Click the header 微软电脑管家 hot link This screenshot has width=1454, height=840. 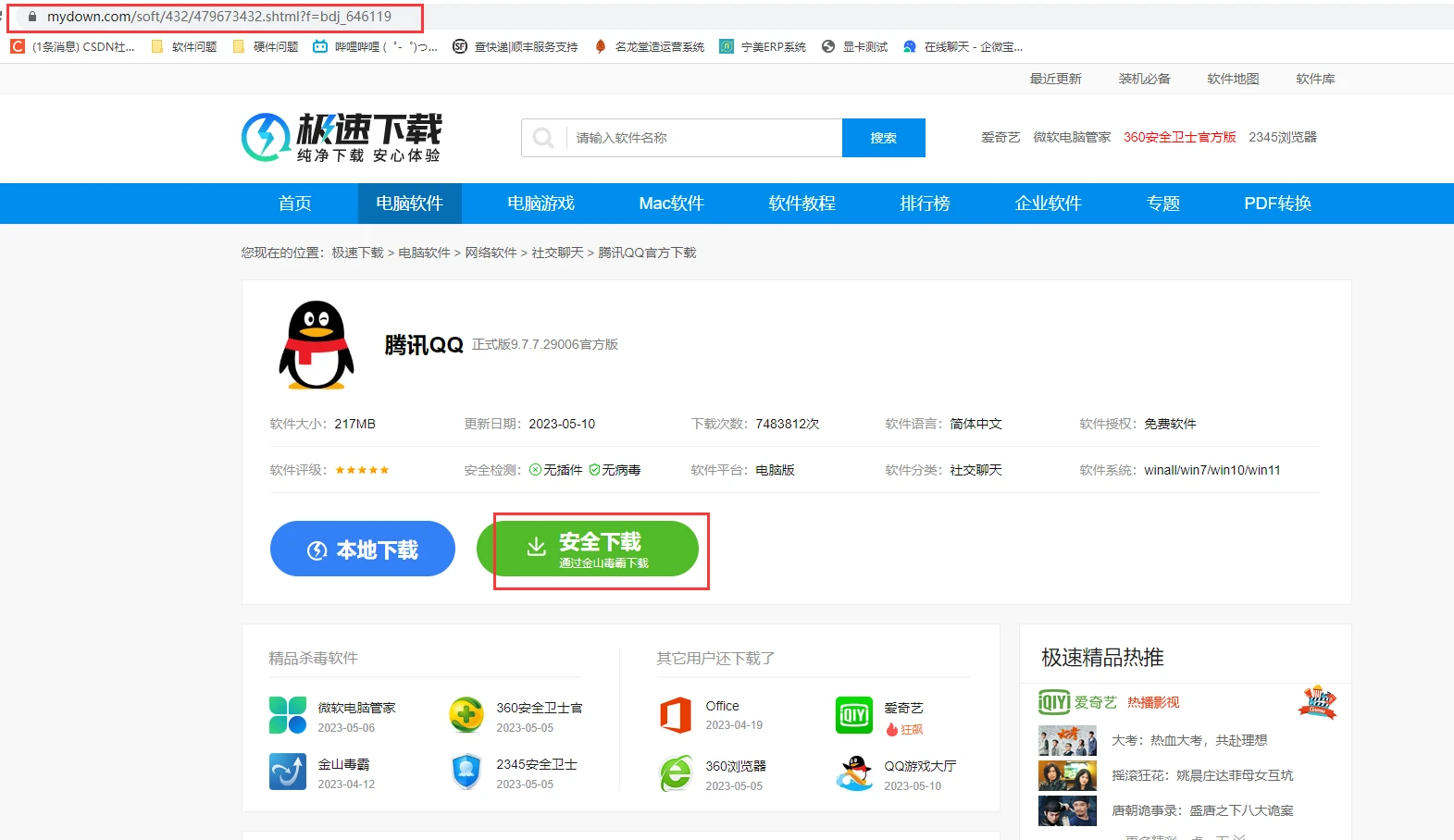point(1072,137)
